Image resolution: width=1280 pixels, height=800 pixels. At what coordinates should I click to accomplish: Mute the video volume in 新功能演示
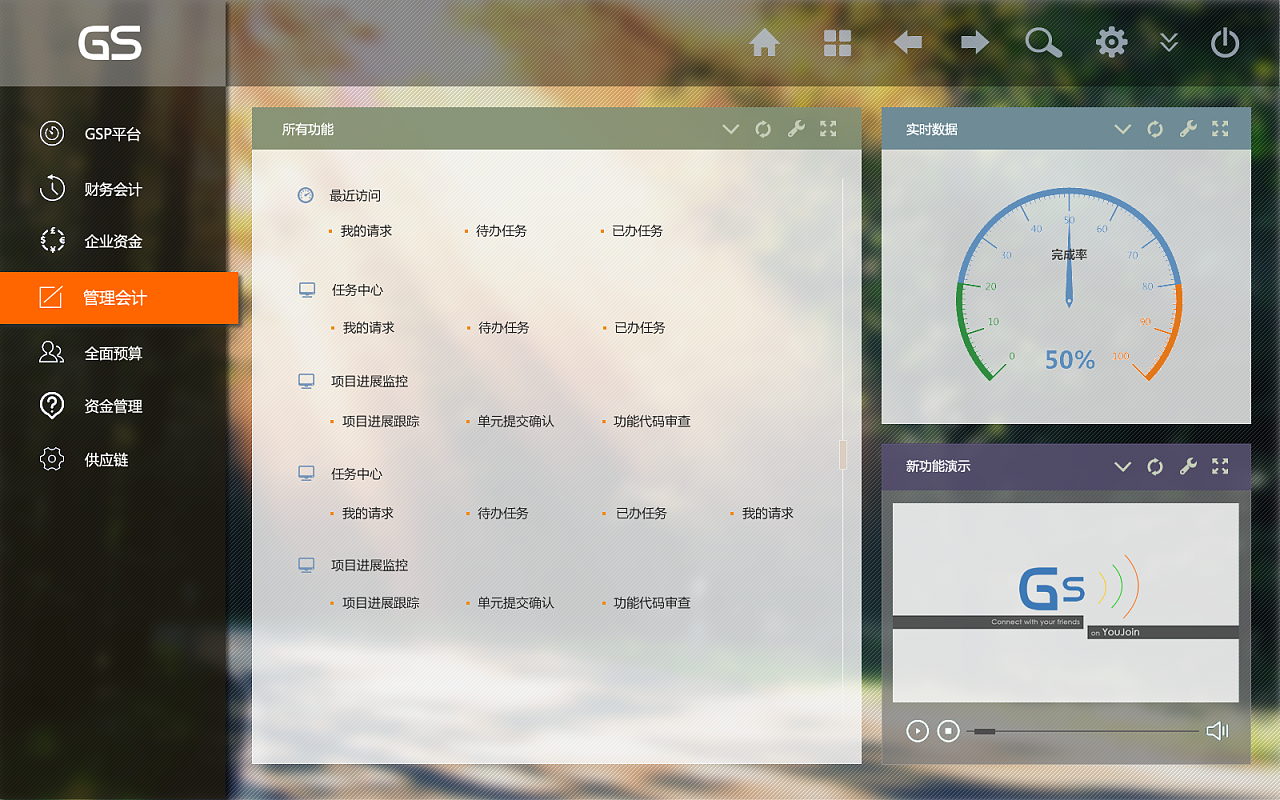pyautogui.click(x=1217, y=731)
